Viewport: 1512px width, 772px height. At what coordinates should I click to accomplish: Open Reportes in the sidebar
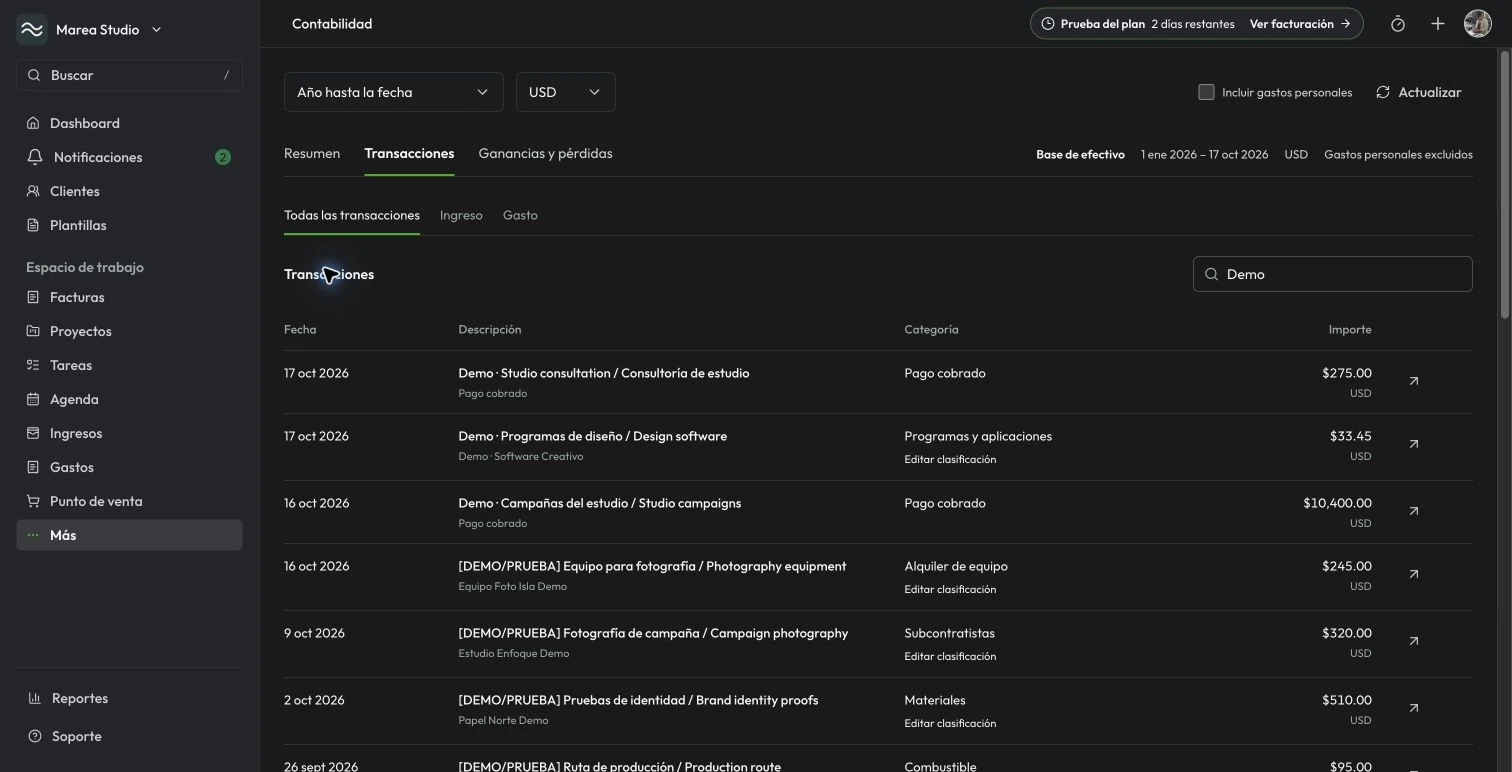[x=129, y=698]
